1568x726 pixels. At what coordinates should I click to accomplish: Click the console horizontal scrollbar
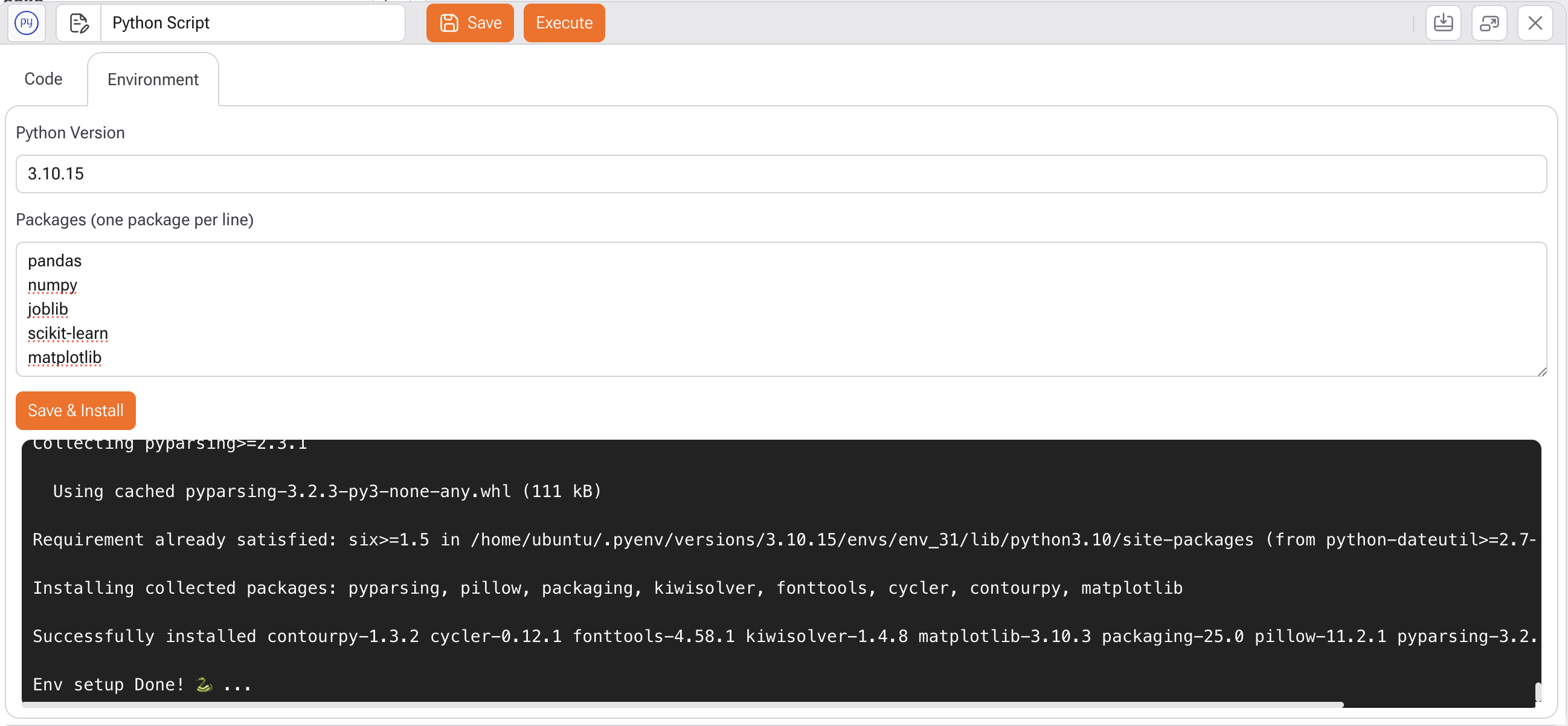point(682,705)
